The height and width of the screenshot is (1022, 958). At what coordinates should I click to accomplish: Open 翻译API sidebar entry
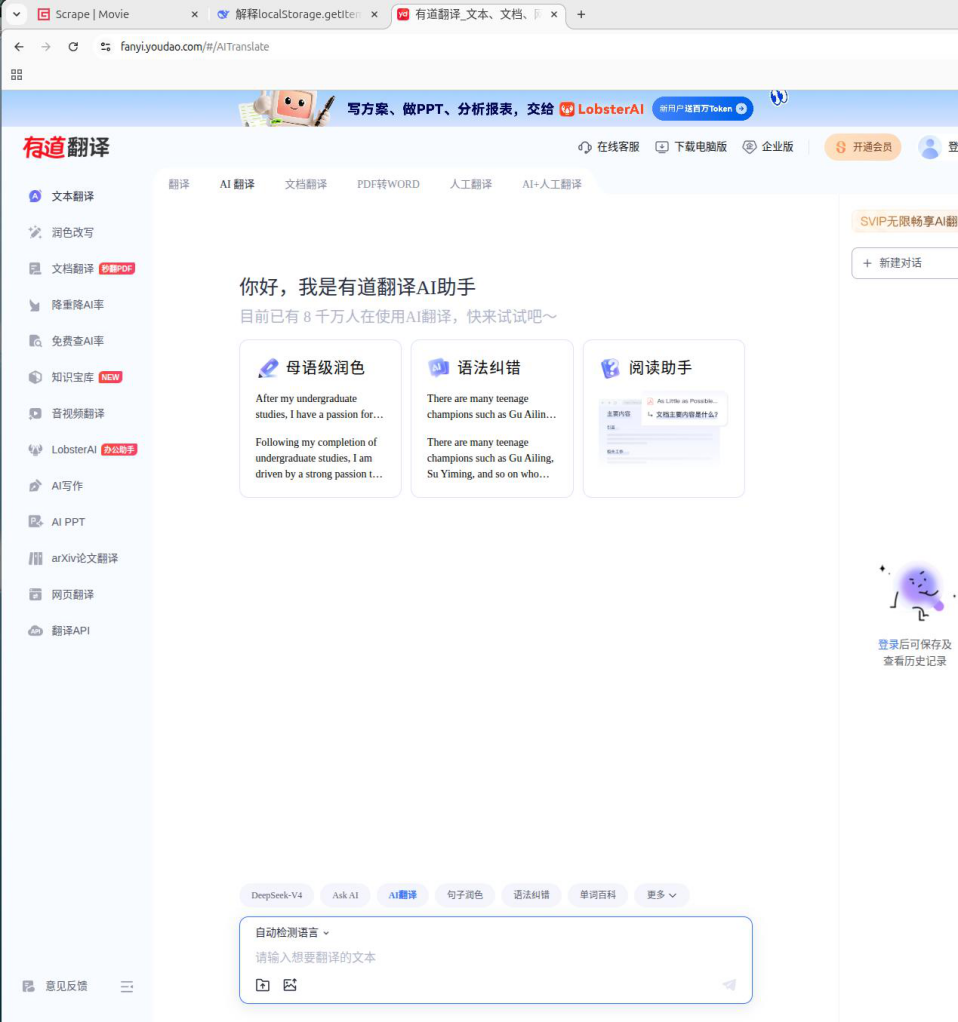(x=59, y=631)
